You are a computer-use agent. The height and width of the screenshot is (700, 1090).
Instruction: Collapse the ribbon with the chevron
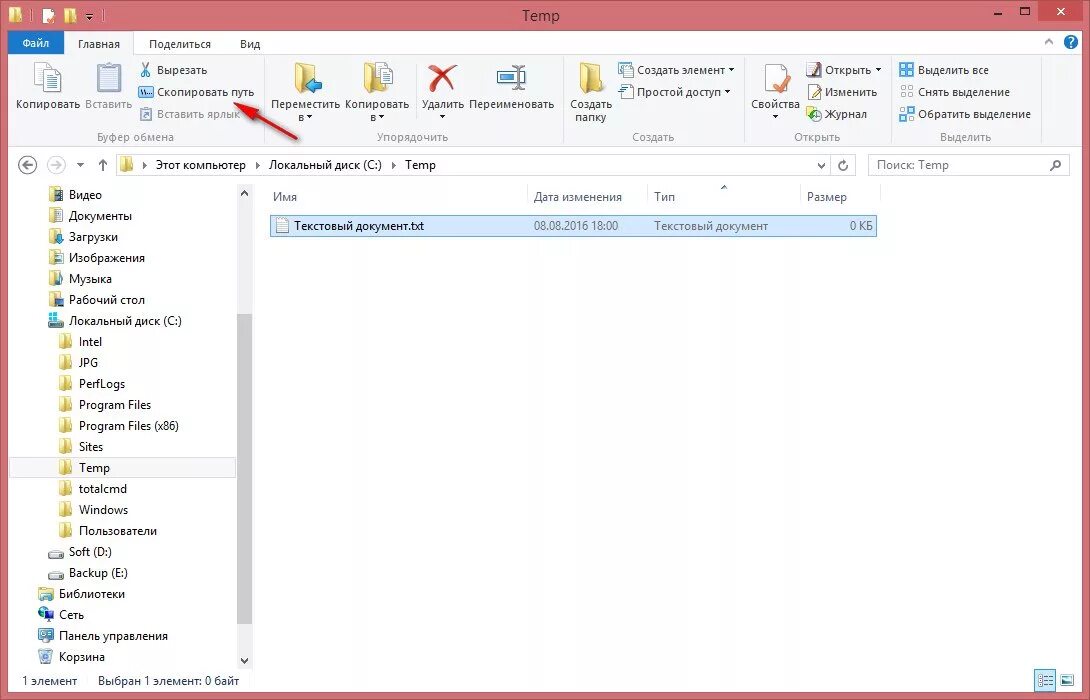[1048, 42]
